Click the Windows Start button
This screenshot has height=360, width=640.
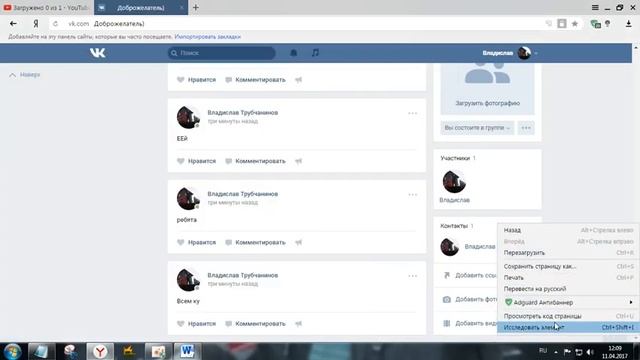pos(13,351)
